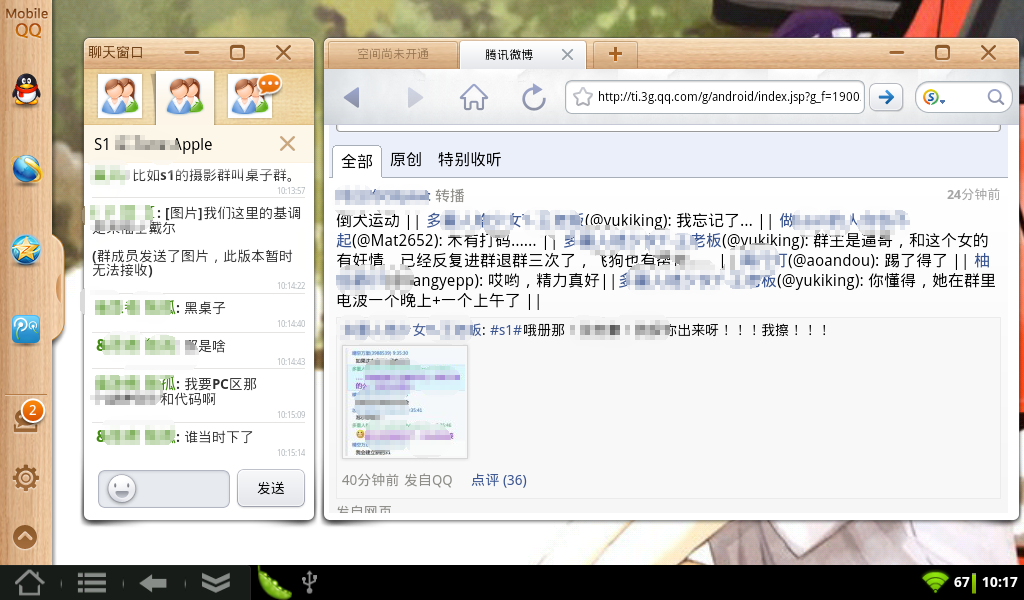Open a new browser tab with plus
The height and width of the screenshot is (600, 1024).
pos(615,54)
